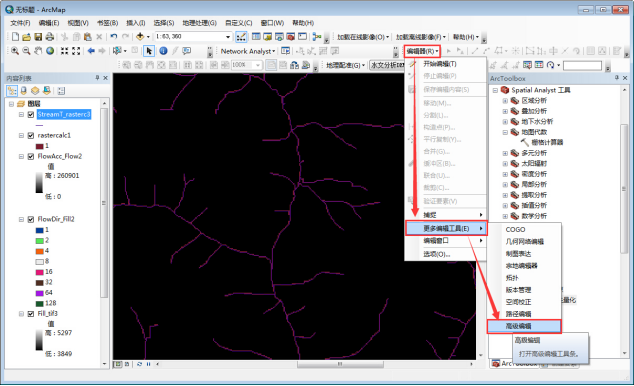Collapse the FlowDir_Fill2 layer legend
This screenshot has width=634, height=386.
tap(21, 219)
